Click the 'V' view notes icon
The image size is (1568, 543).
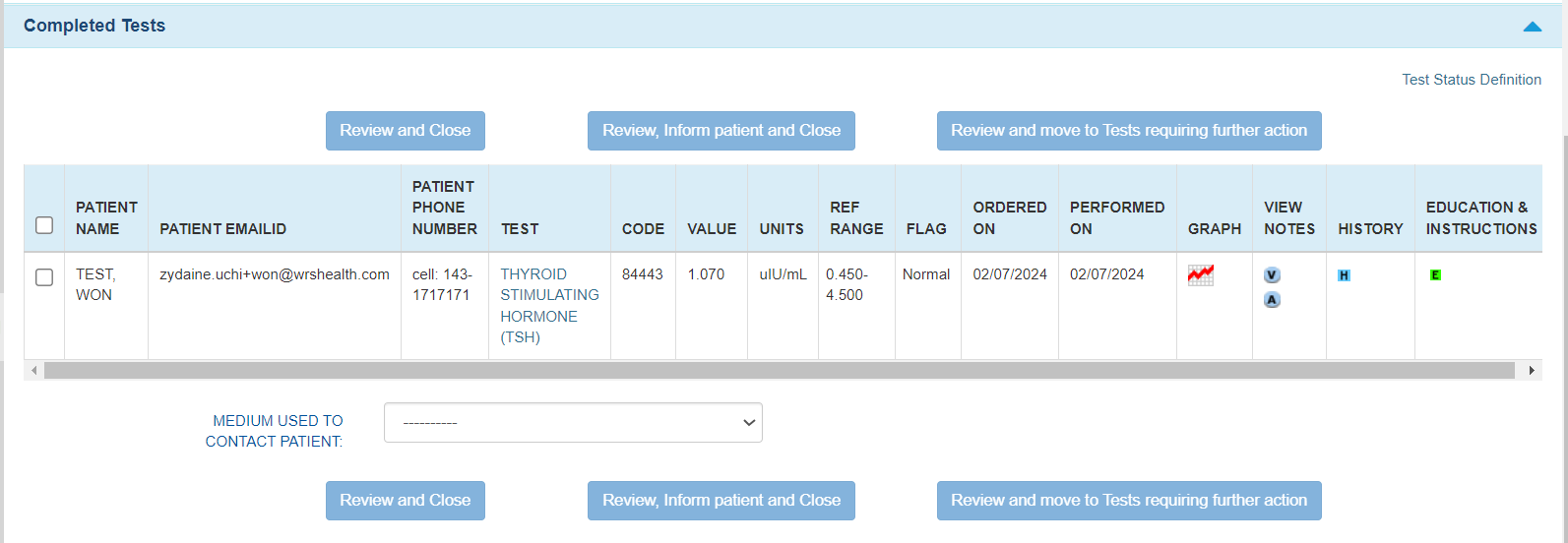tap(1272, 275)
